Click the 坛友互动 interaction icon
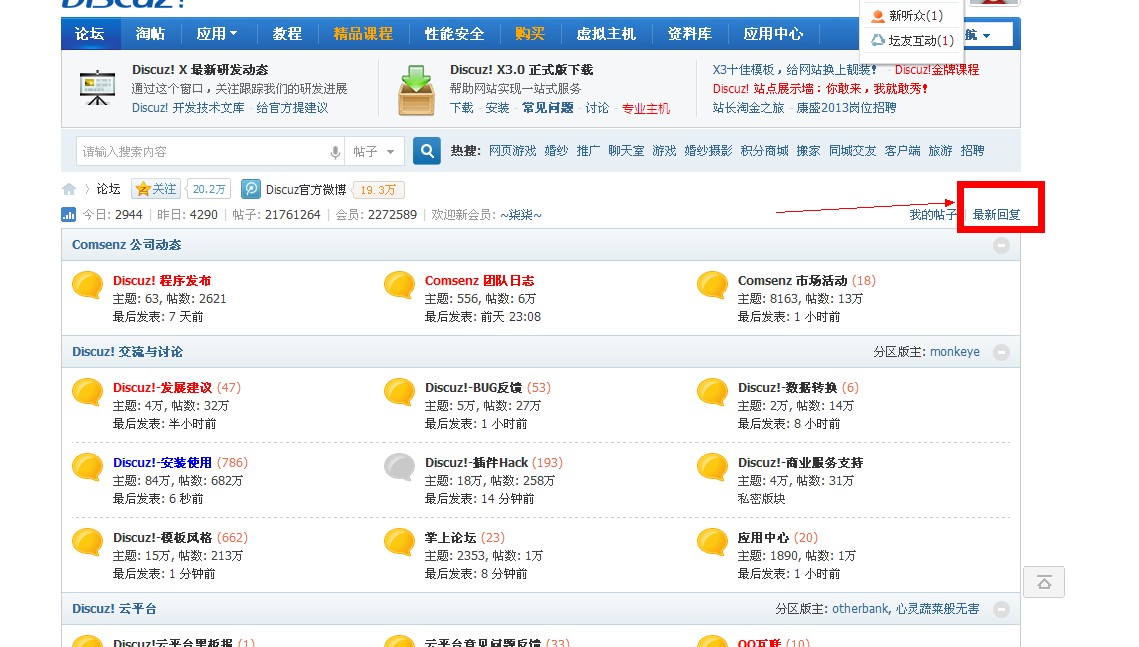This screenshot has height=647, width=1139. click(878, 40)
